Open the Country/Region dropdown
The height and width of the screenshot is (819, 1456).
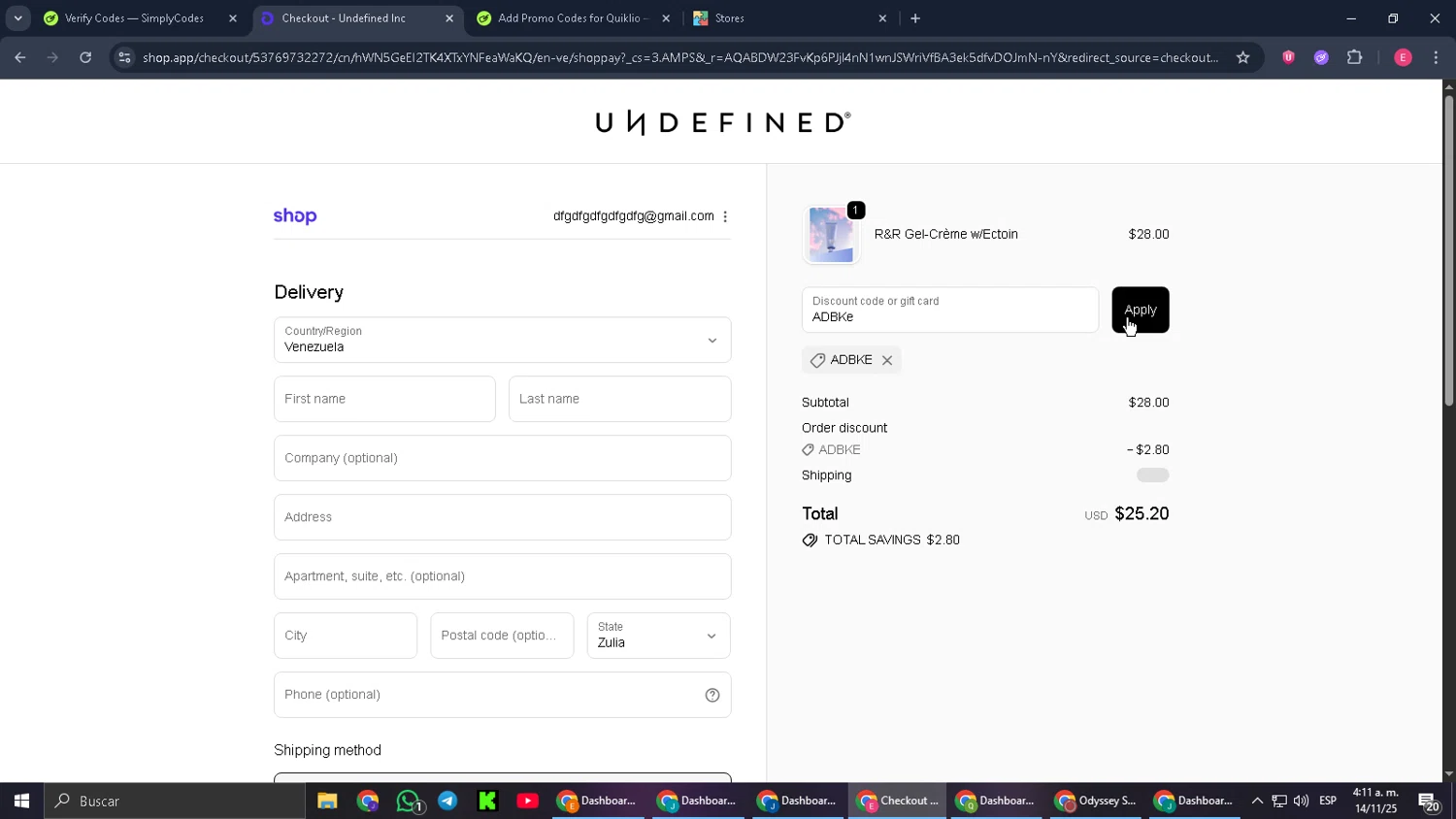[502, 340]
